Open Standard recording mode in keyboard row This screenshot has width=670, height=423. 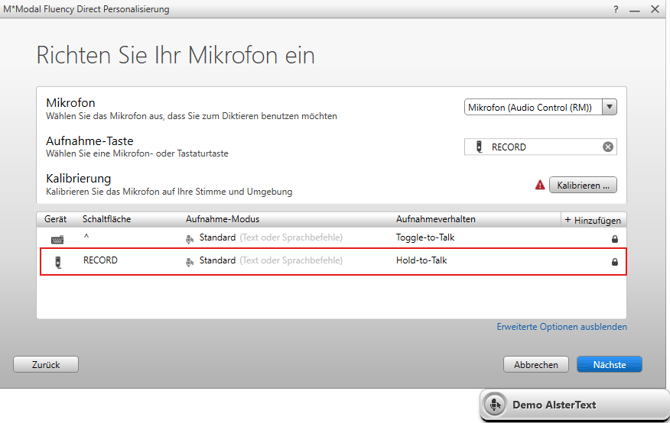[x=217, y=238]
